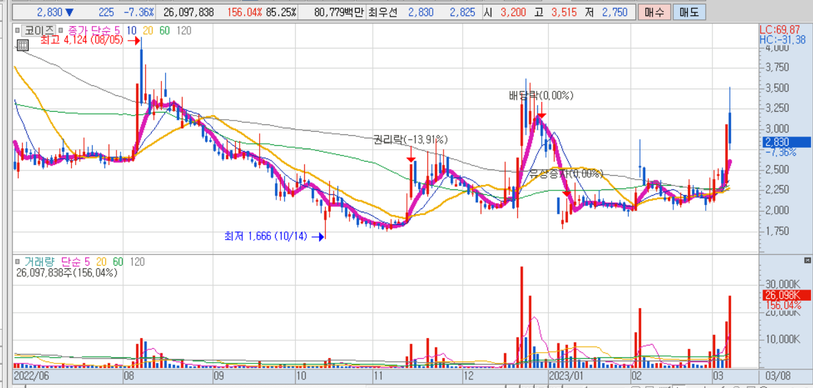The width and height of the screenshot is (813, 388).
Task: Select the price 20-day average label in orange
Action: [x=148, y=31]
